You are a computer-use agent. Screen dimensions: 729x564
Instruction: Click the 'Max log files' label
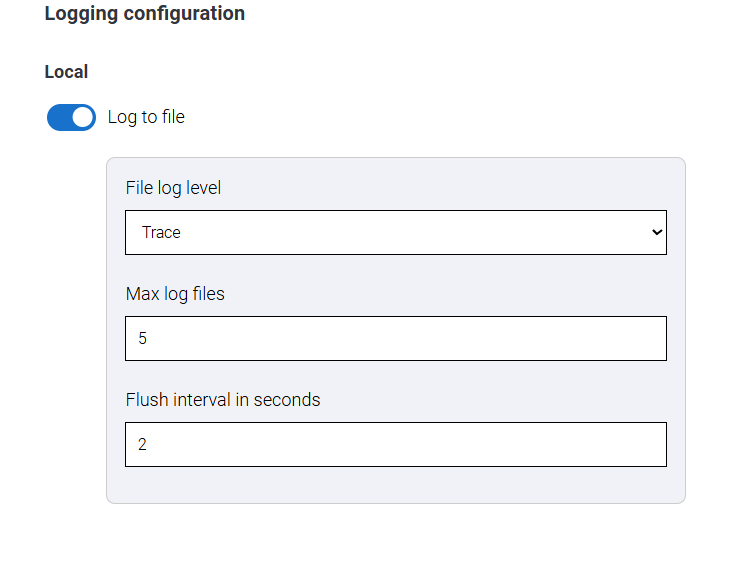point(175,294)
